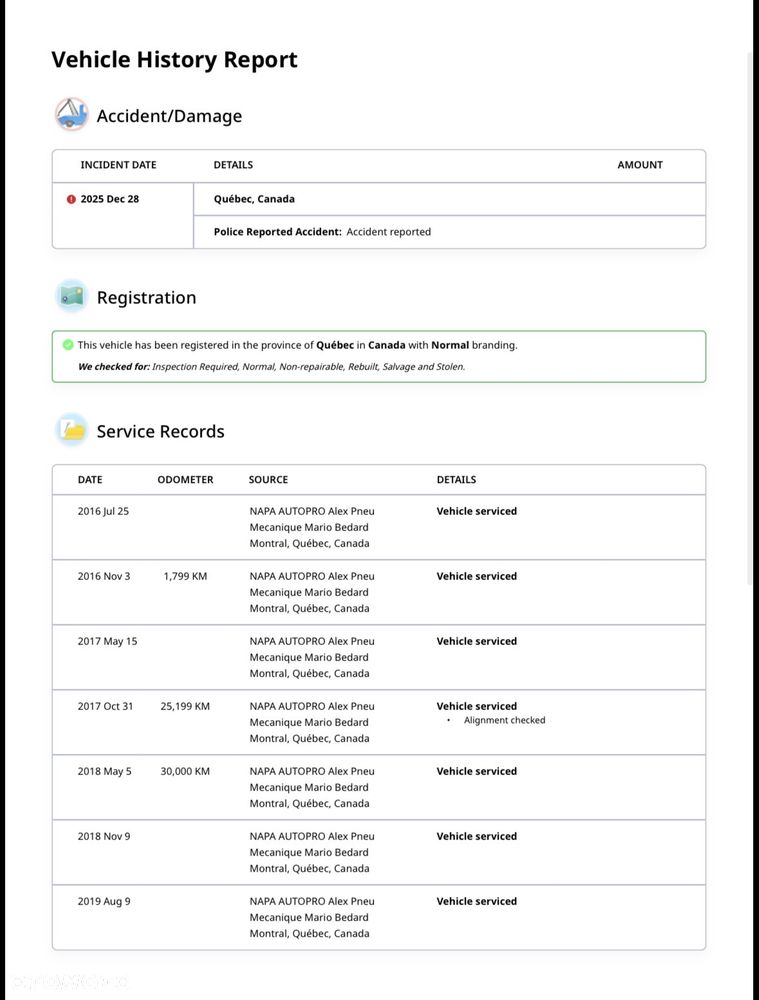Click the registered in Québec statement
Screen dimensions: 759x1000
pyautogui.click(x=297, y=345)
